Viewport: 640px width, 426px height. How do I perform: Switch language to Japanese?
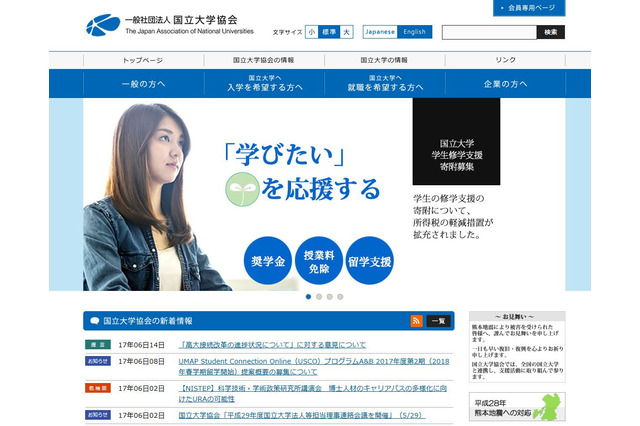point(380,32)
